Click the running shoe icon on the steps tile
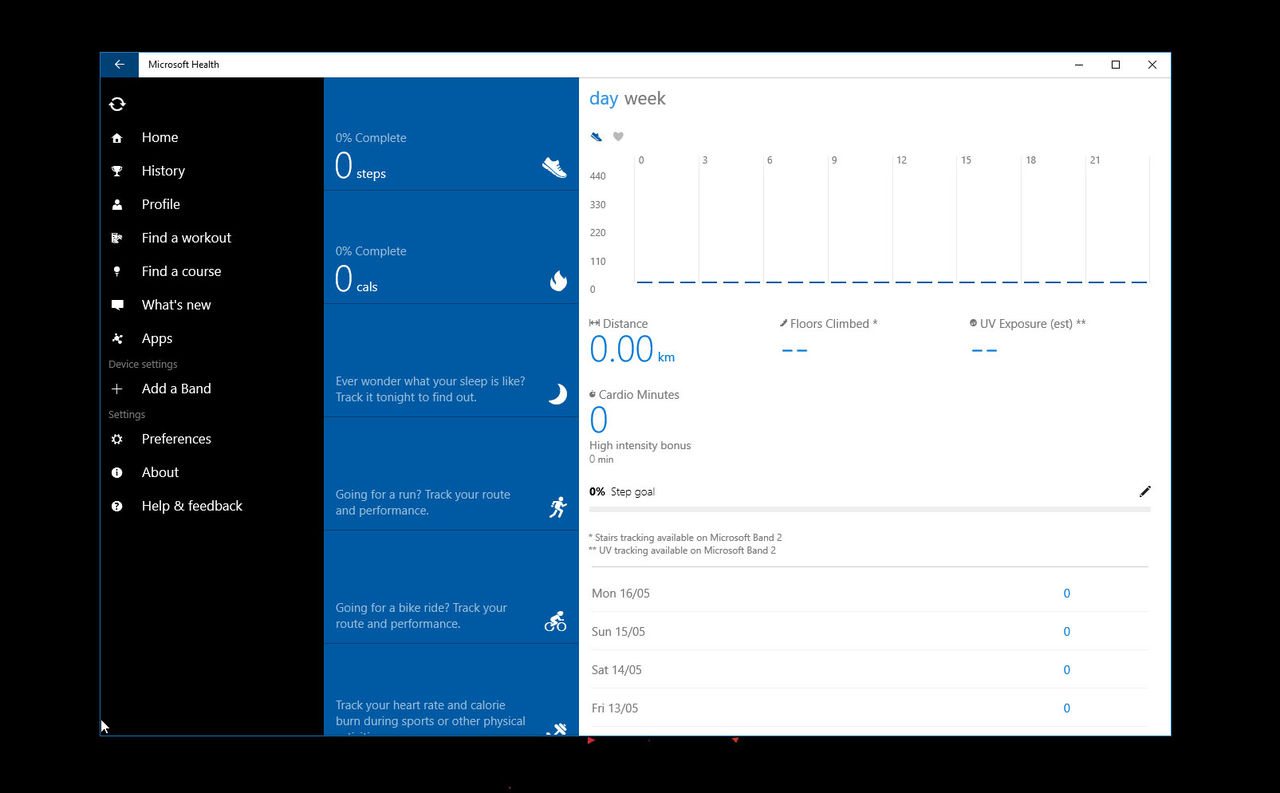 [557, 168]
